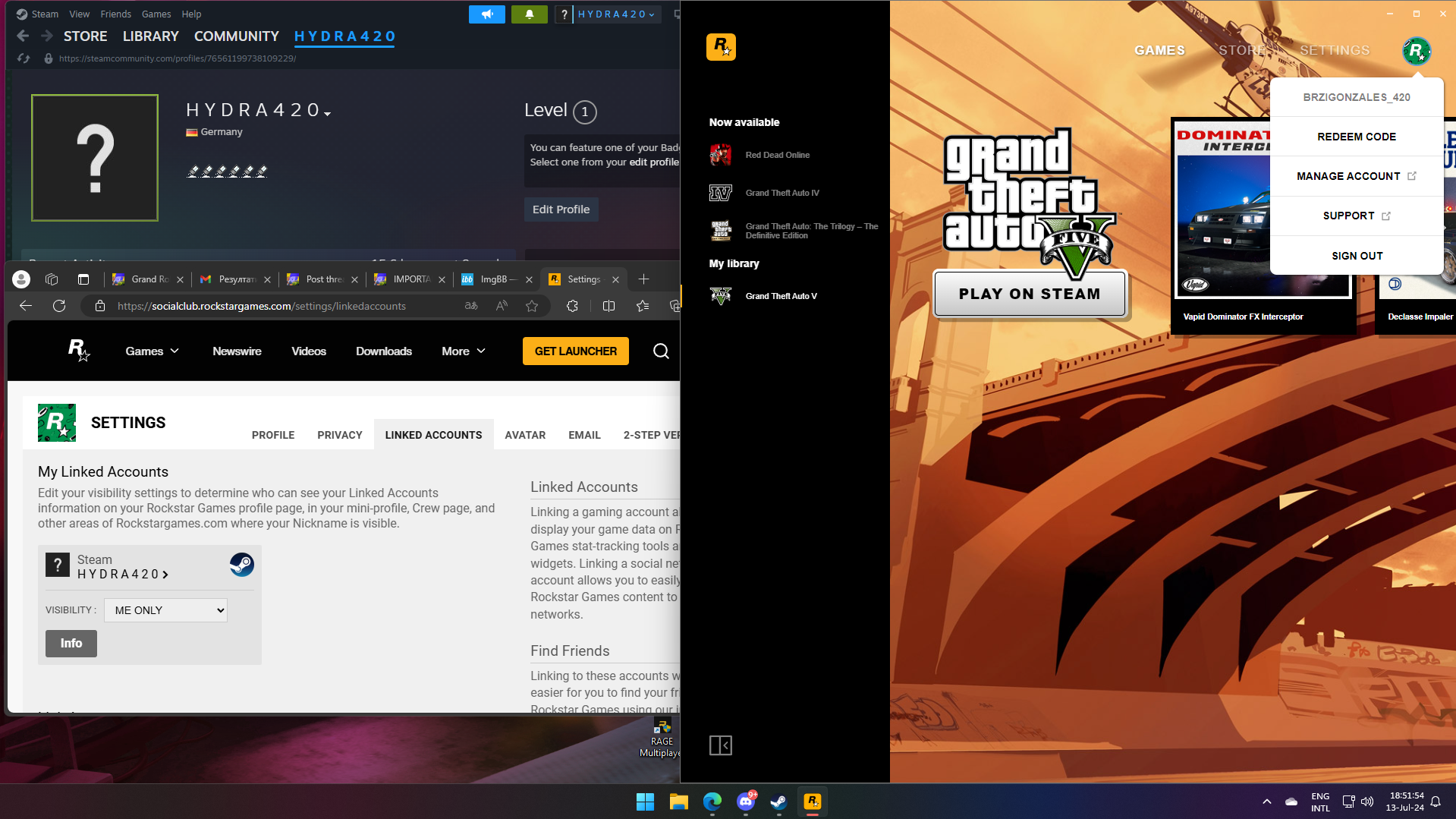Click Steam logo in linked account card
The height and width of the screenshot is (819, 1456).
pos(242,565)
